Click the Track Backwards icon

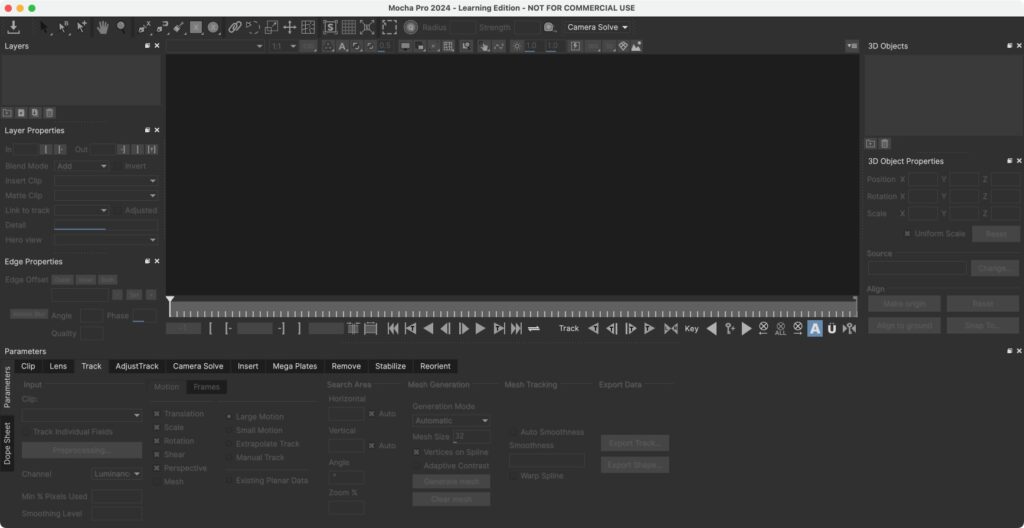point(593,329)
